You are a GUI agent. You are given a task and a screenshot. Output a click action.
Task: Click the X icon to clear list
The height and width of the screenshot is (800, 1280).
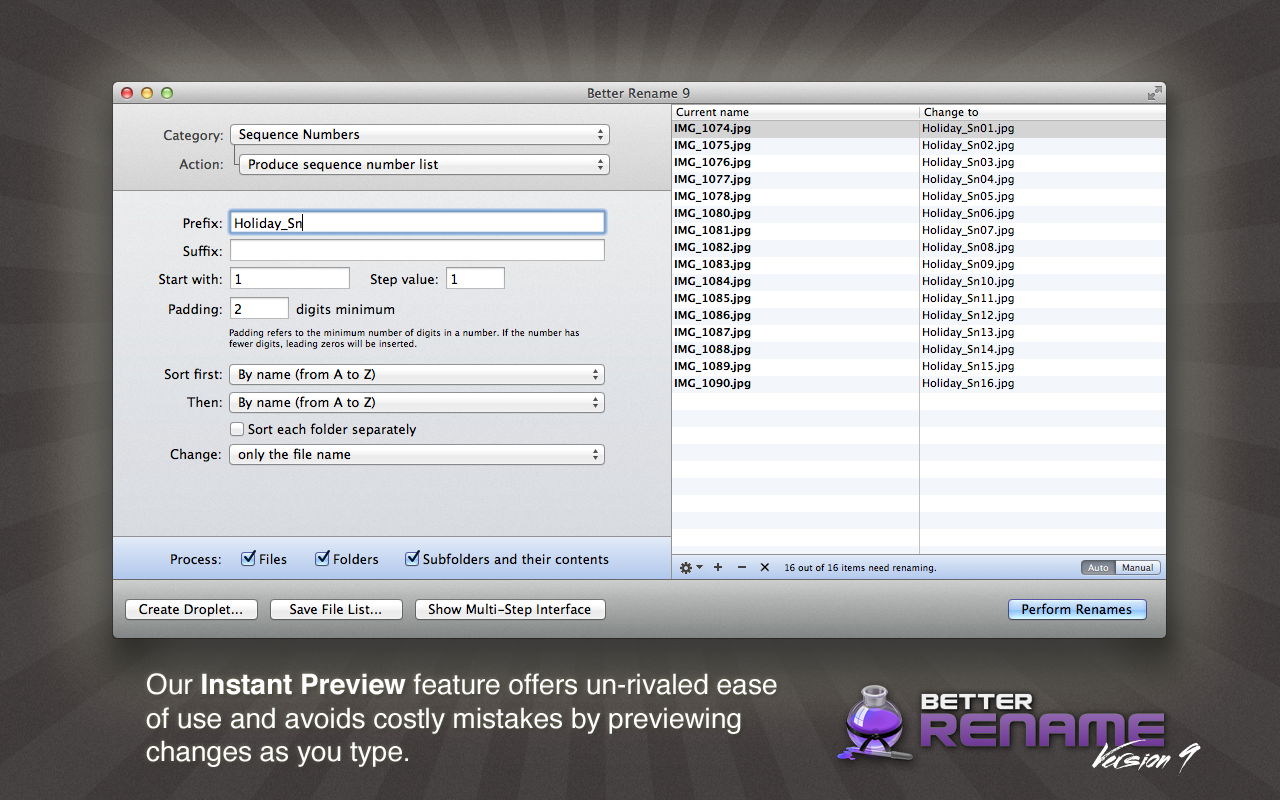pos(765,567)
